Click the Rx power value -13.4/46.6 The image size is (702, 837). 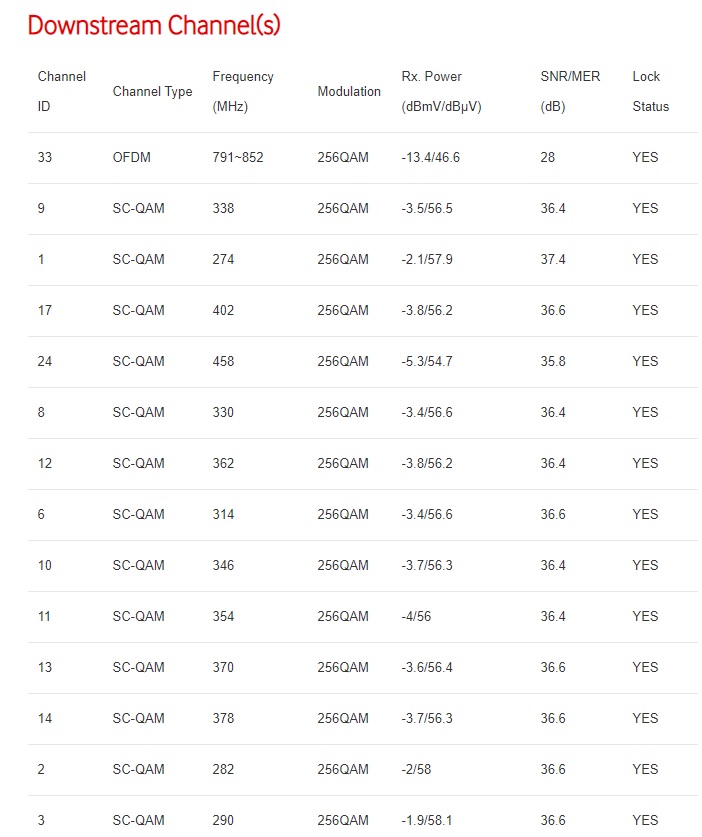(x=431, y=158)
